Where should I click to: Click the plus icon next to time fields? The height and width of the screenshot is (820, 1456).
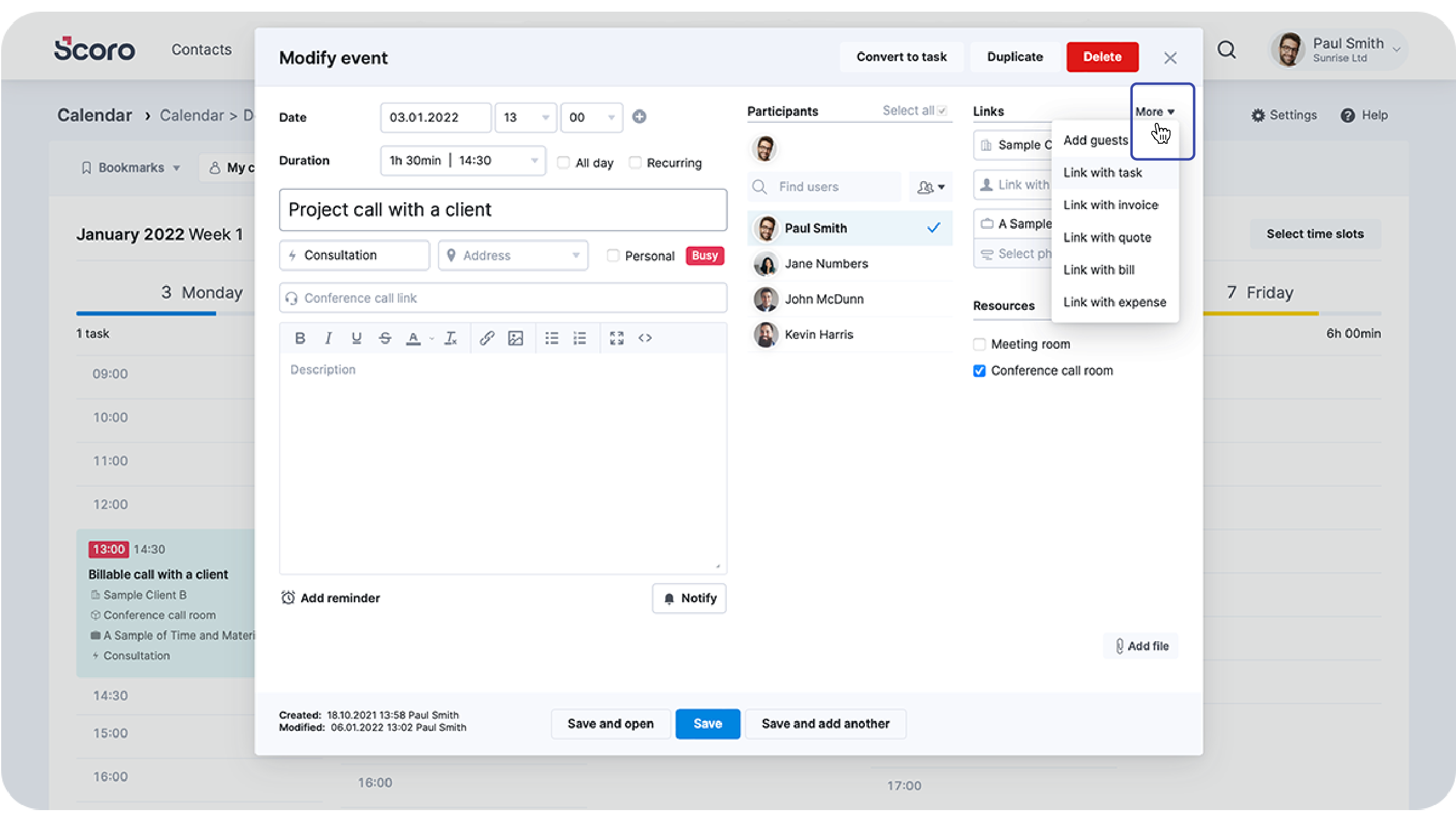(639, 117)
